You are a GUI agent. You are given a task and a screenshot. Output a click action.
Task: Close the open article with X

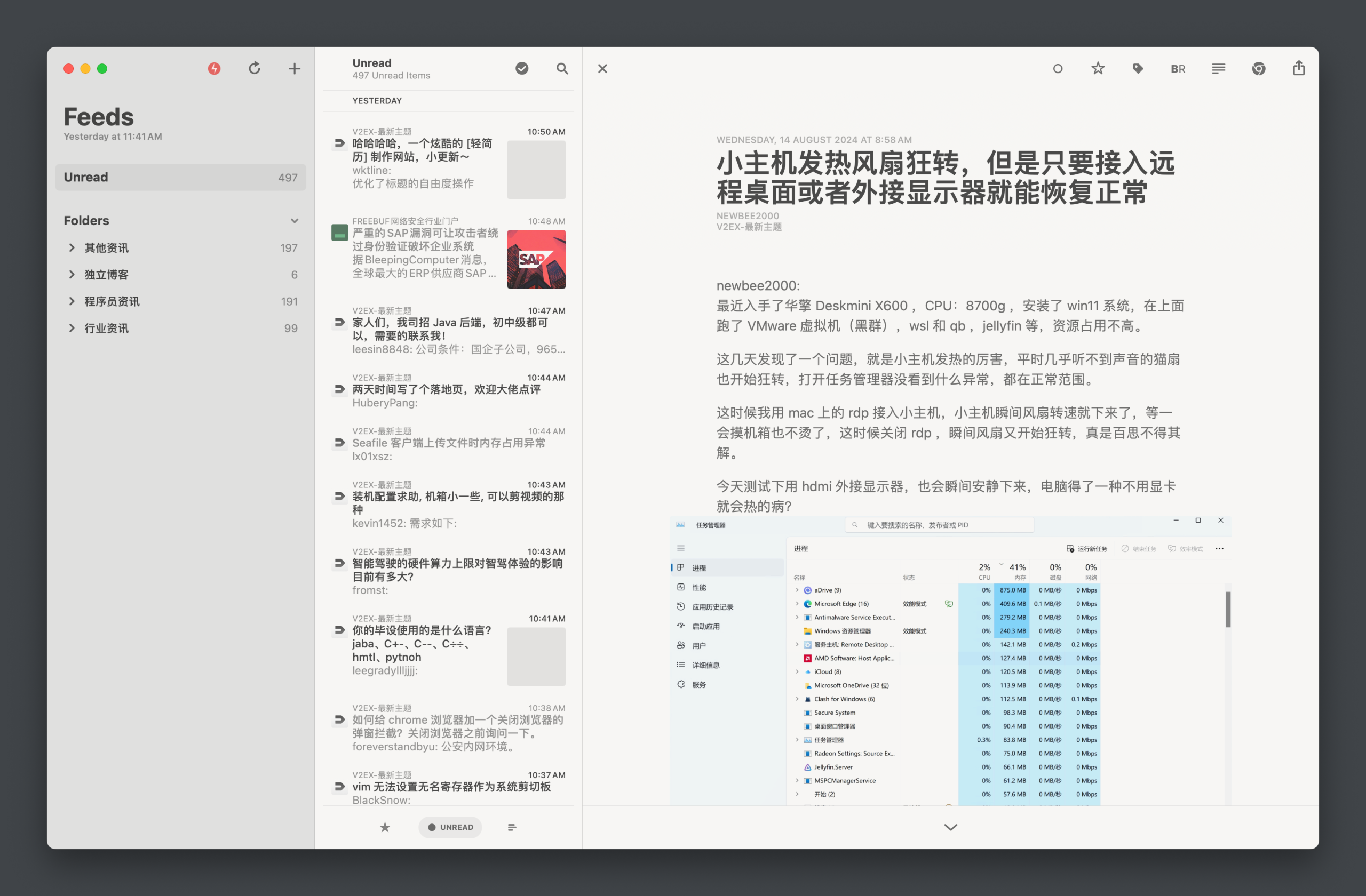(x=602, y=69)
